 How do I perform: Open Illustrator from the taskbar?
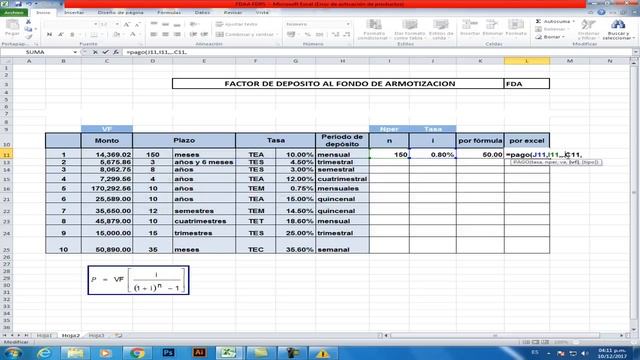click(199, 353)
